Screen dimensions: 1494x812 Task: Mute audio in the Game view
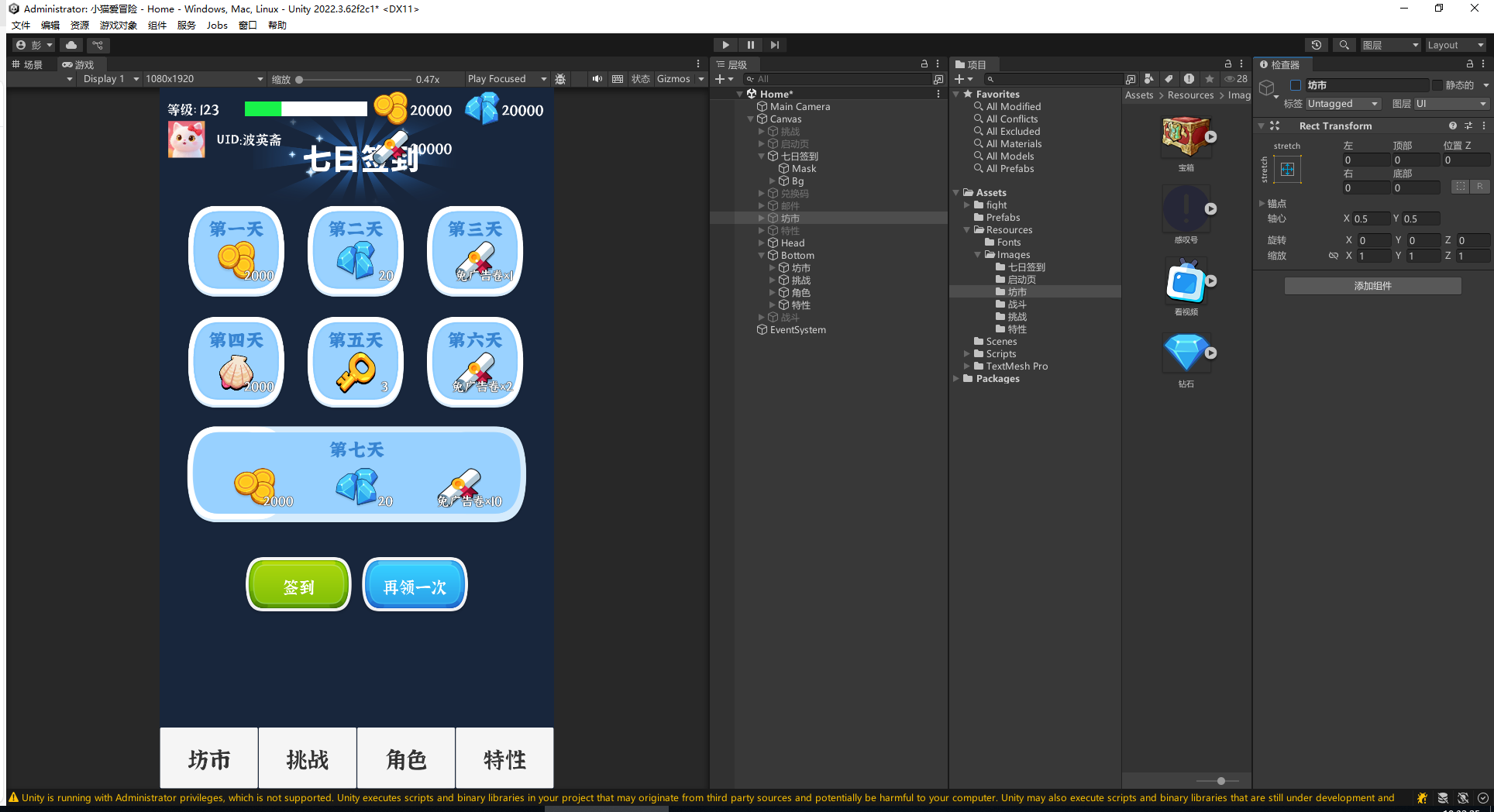pos(597,79)
